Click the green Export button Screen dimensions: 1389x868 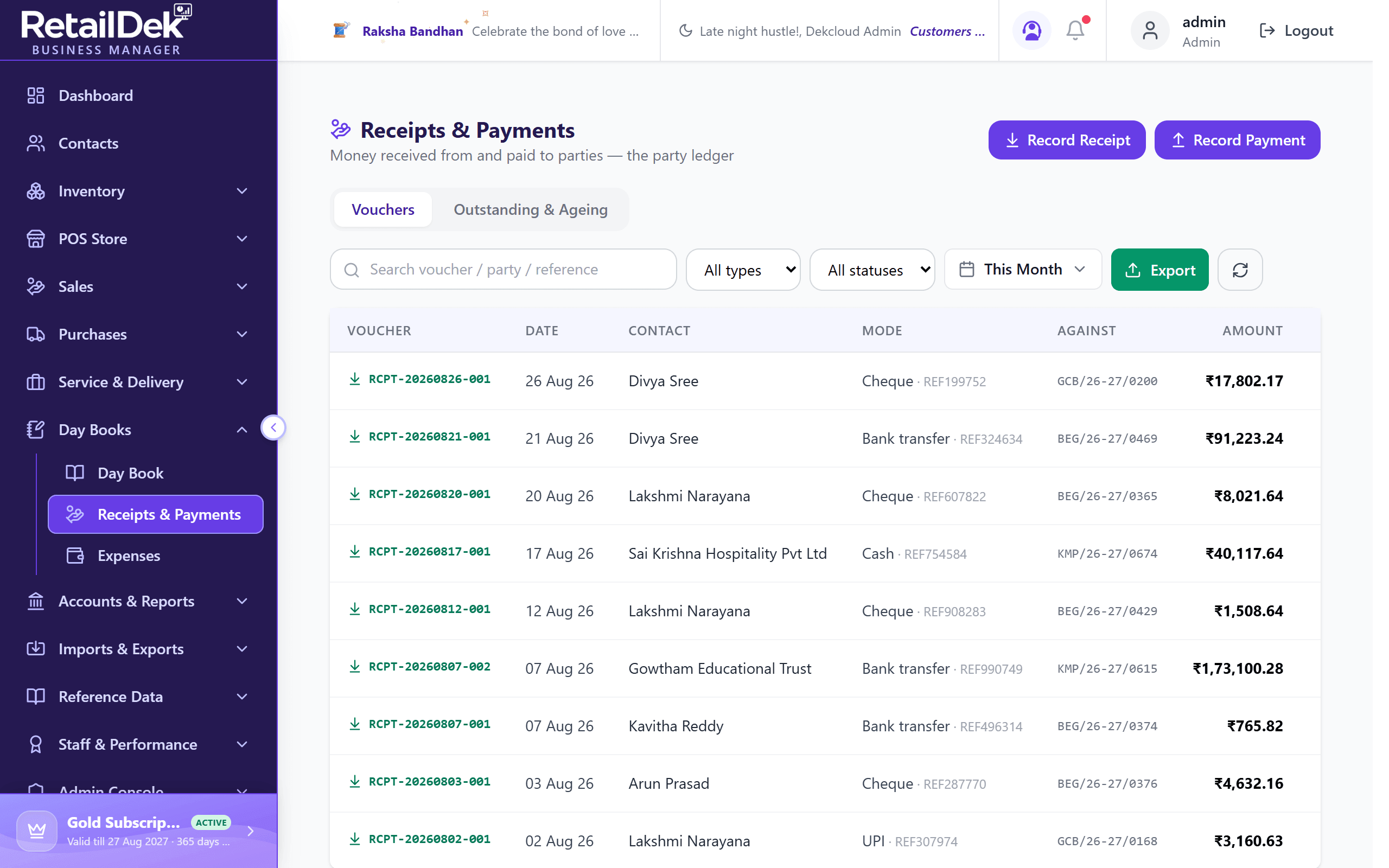(1159, 270)
